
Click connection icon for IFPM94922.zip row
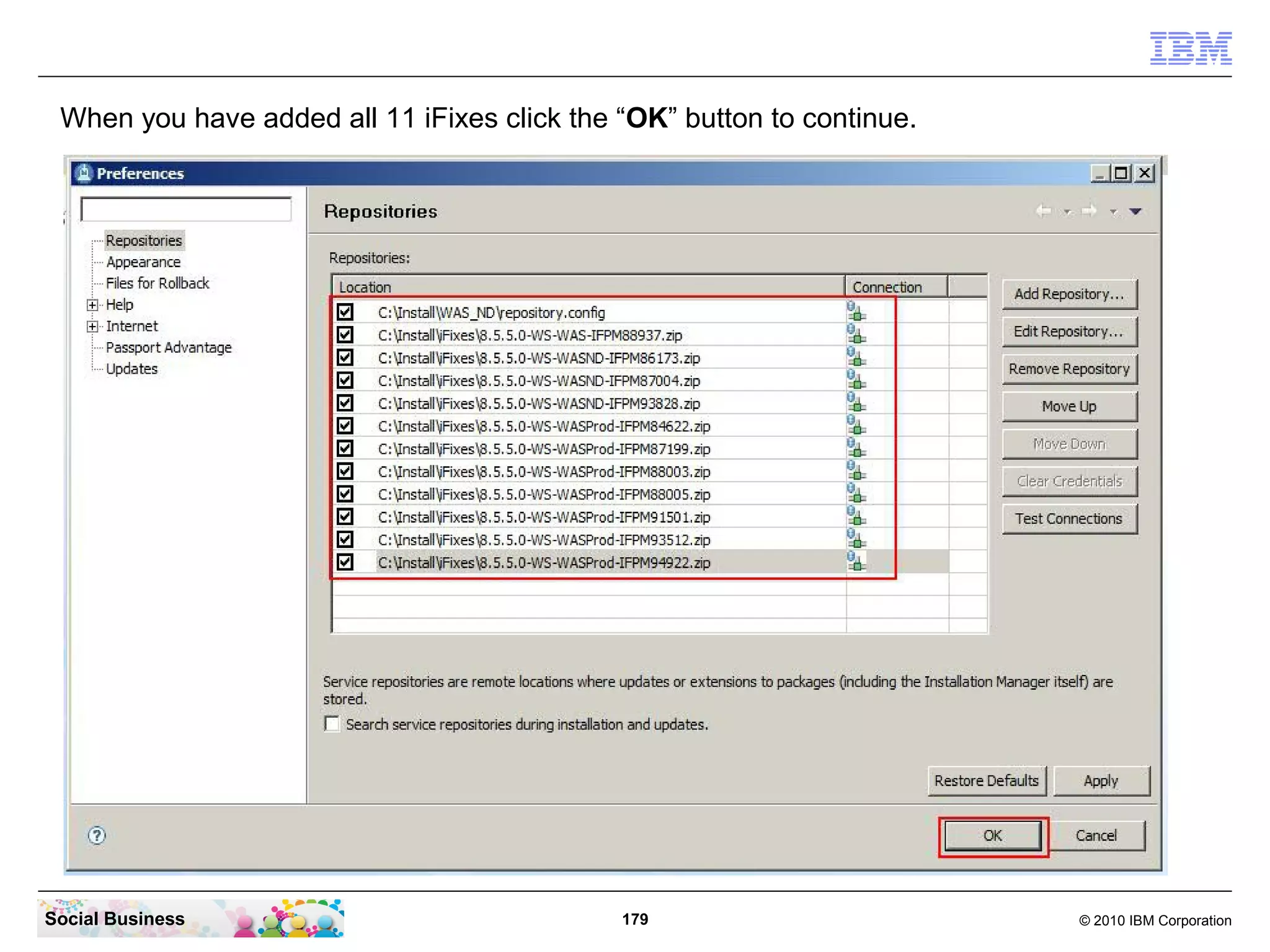coord(856,562)
